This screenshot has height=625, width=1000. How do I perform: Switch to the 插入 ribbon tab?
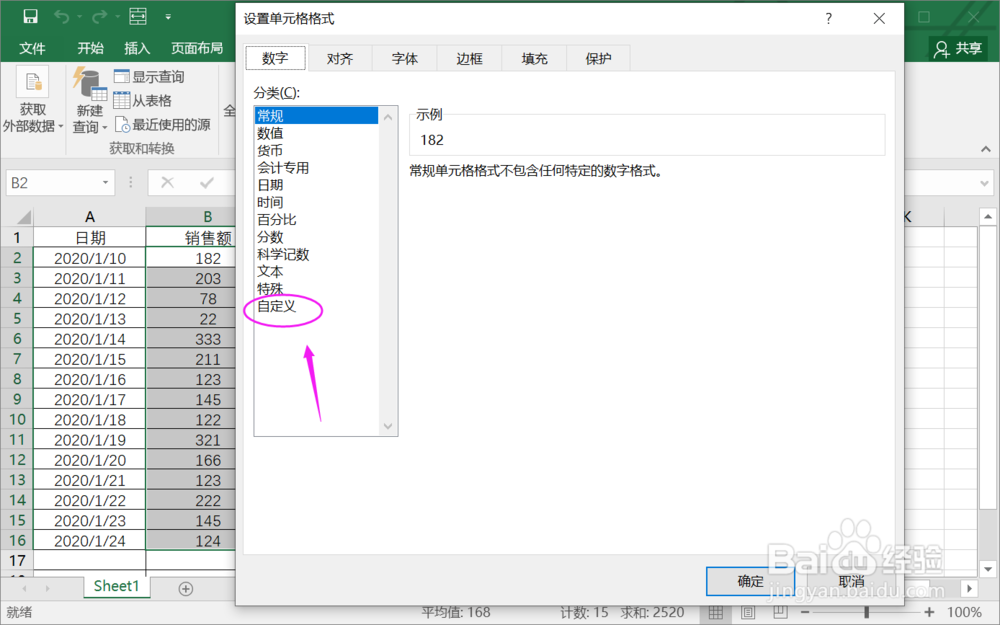[x=136, y=48]
